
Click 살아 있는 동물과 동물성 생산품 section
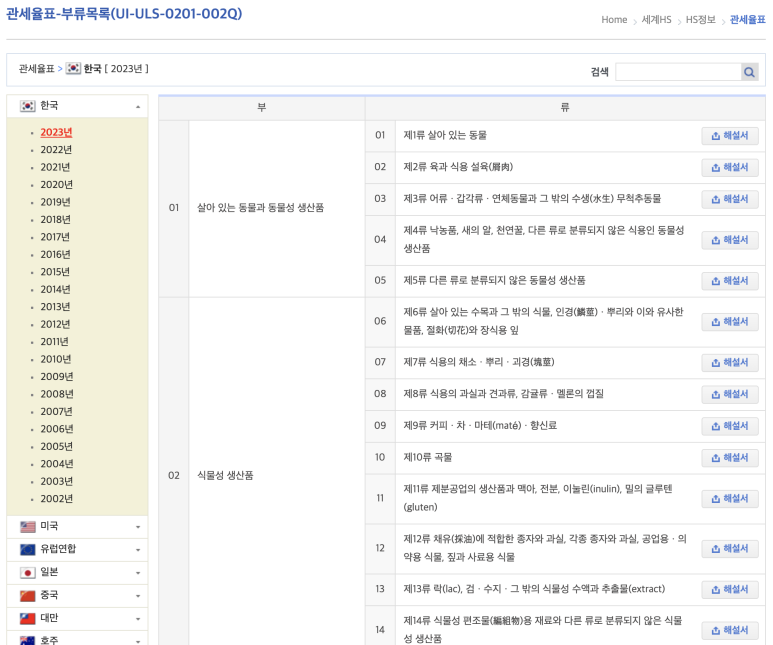coord(261,208)
